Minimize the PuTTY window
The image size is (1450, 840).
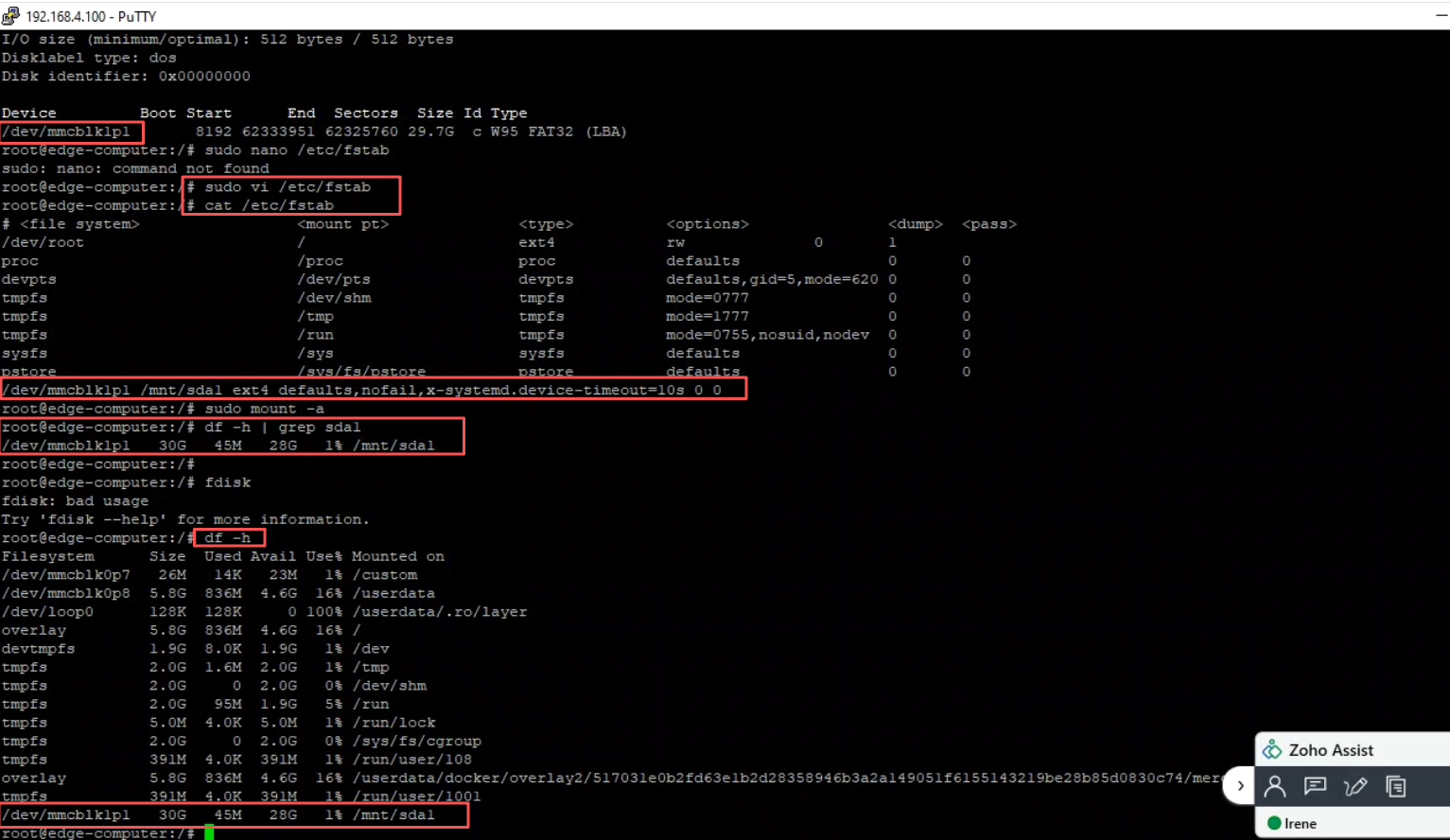pyautogui.click(x=1441, y=16)
